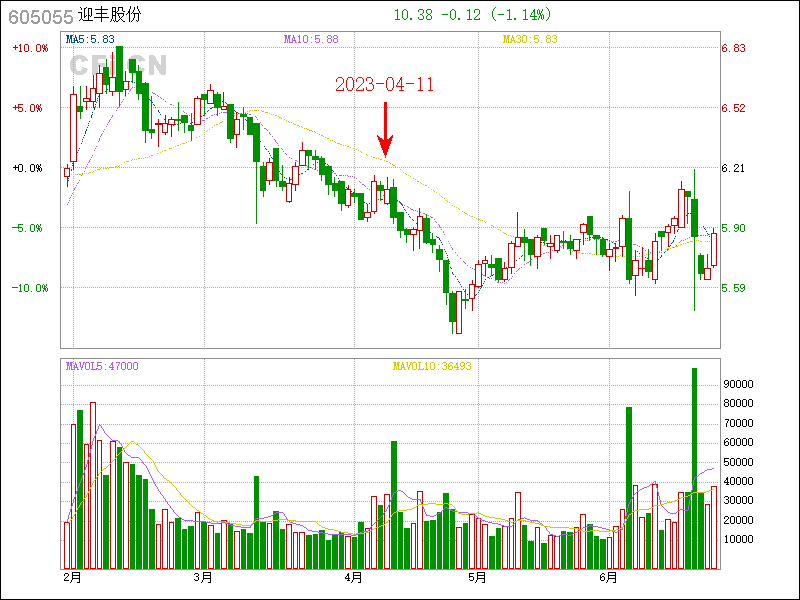
Task: Click the CFi.CN watermark logo
Action: [118, 65]
